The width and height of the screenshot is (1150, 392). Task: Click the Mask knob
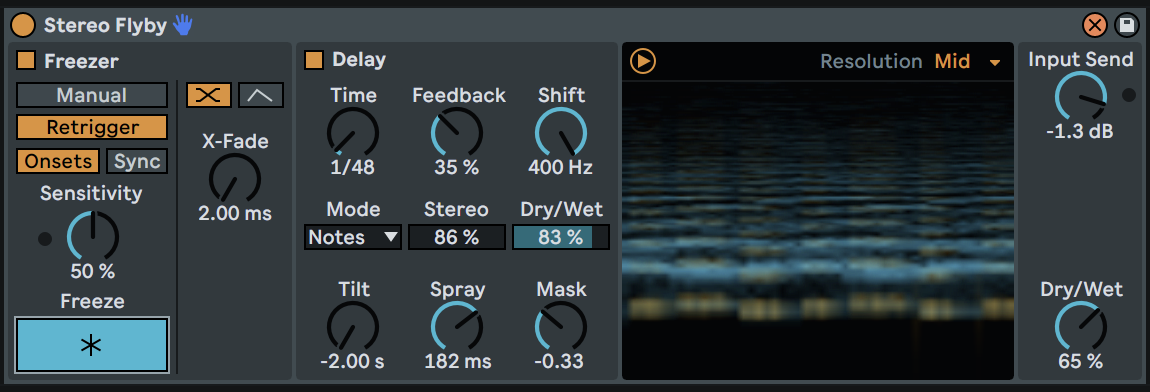[561, 327]
